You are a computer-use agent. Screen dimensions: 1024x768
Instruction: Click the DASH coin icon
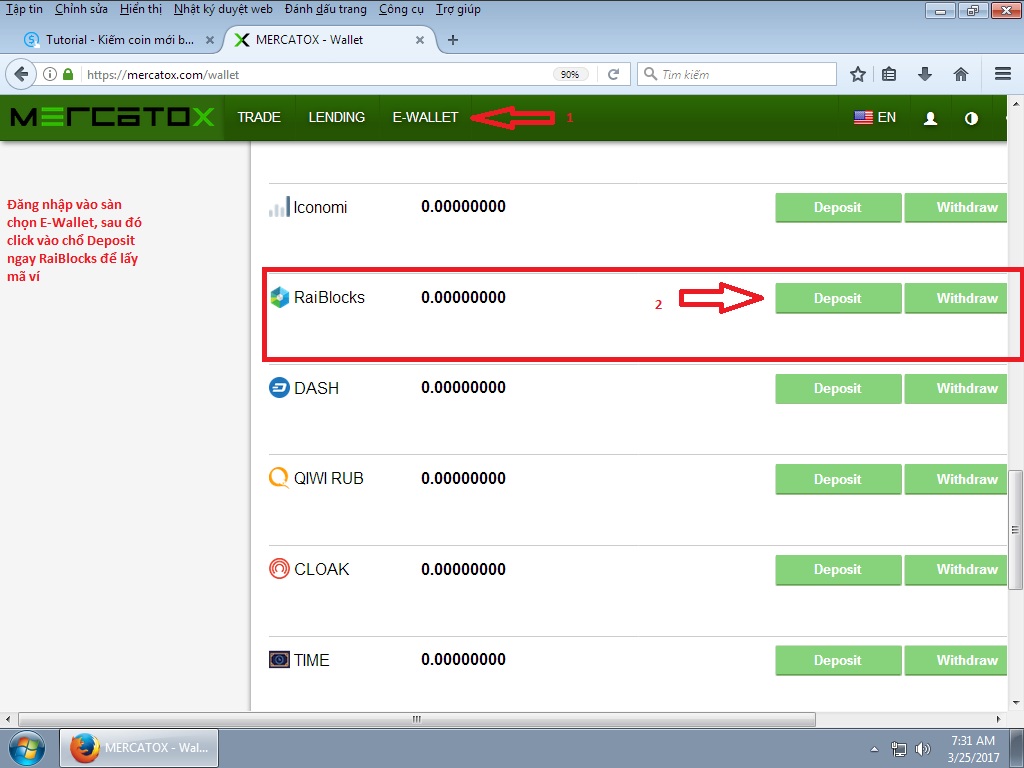[280, 388]
